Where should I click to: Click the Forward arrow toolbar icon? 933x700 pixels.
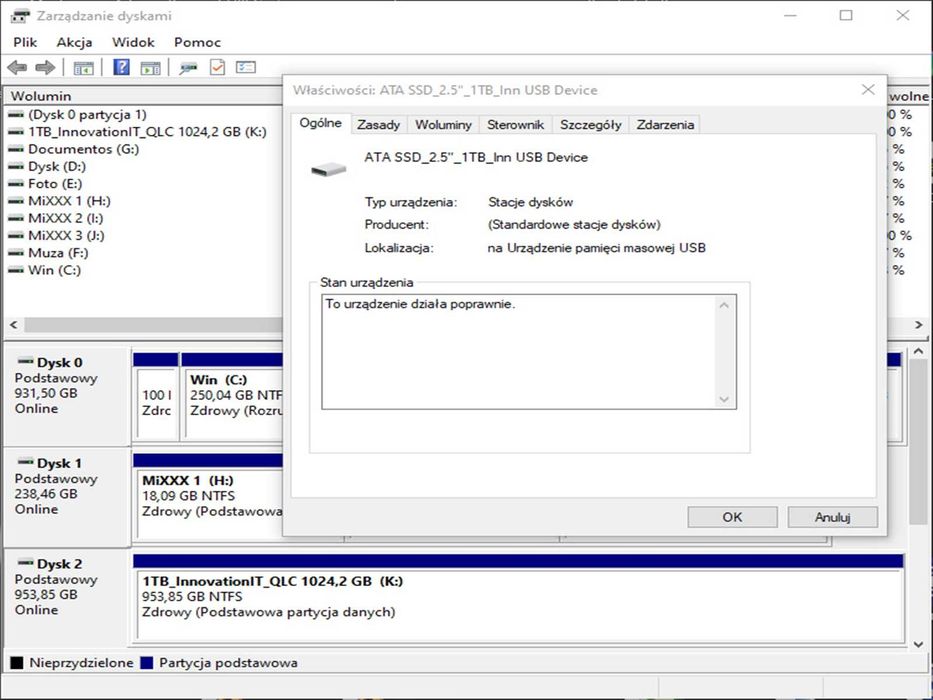45,67
